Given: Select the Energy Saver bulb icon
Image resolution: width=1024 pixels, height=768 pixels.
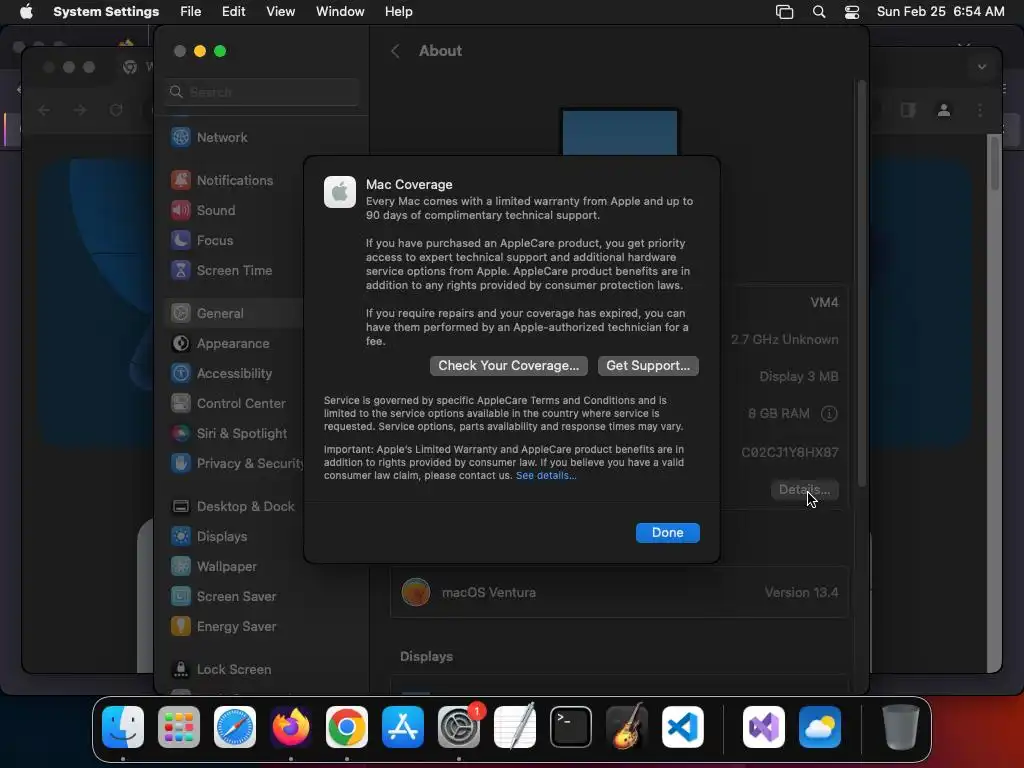Looking at the screenshot, I should point(180,627).
